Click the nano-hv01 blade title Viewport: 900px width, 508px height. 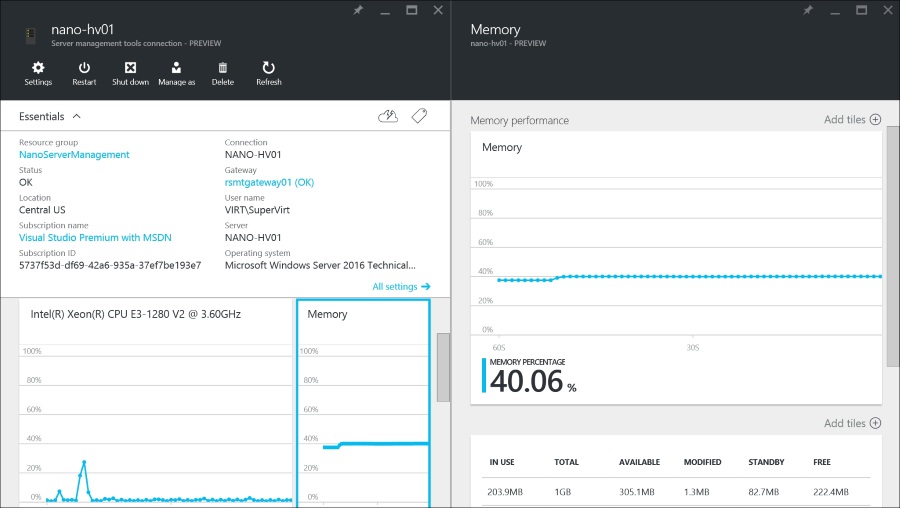(x=83, y=29)
